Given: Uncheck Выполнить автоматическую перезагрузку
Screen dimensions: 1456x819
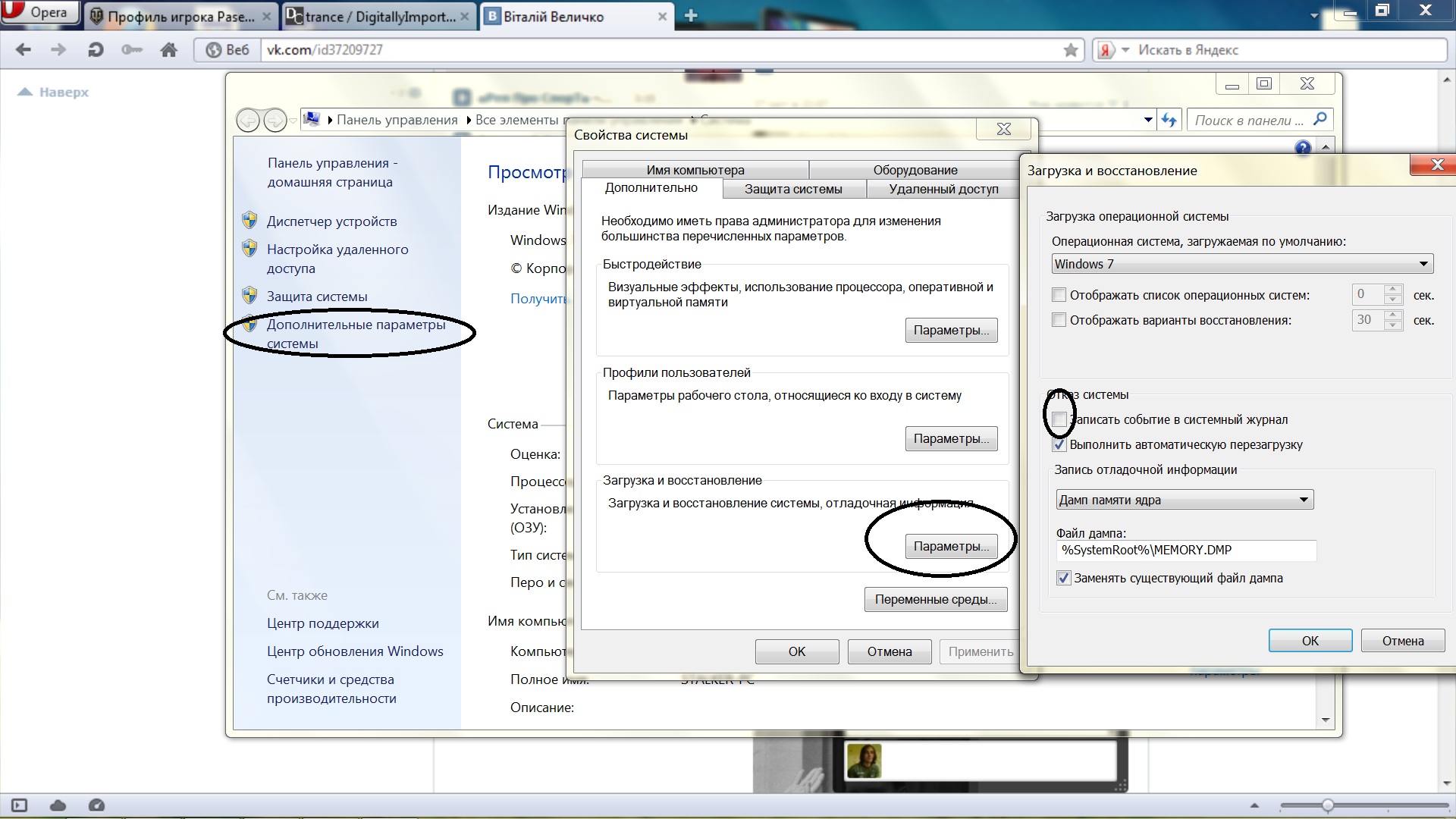Looking at the screenshot, I should (x=1059, y=444).
